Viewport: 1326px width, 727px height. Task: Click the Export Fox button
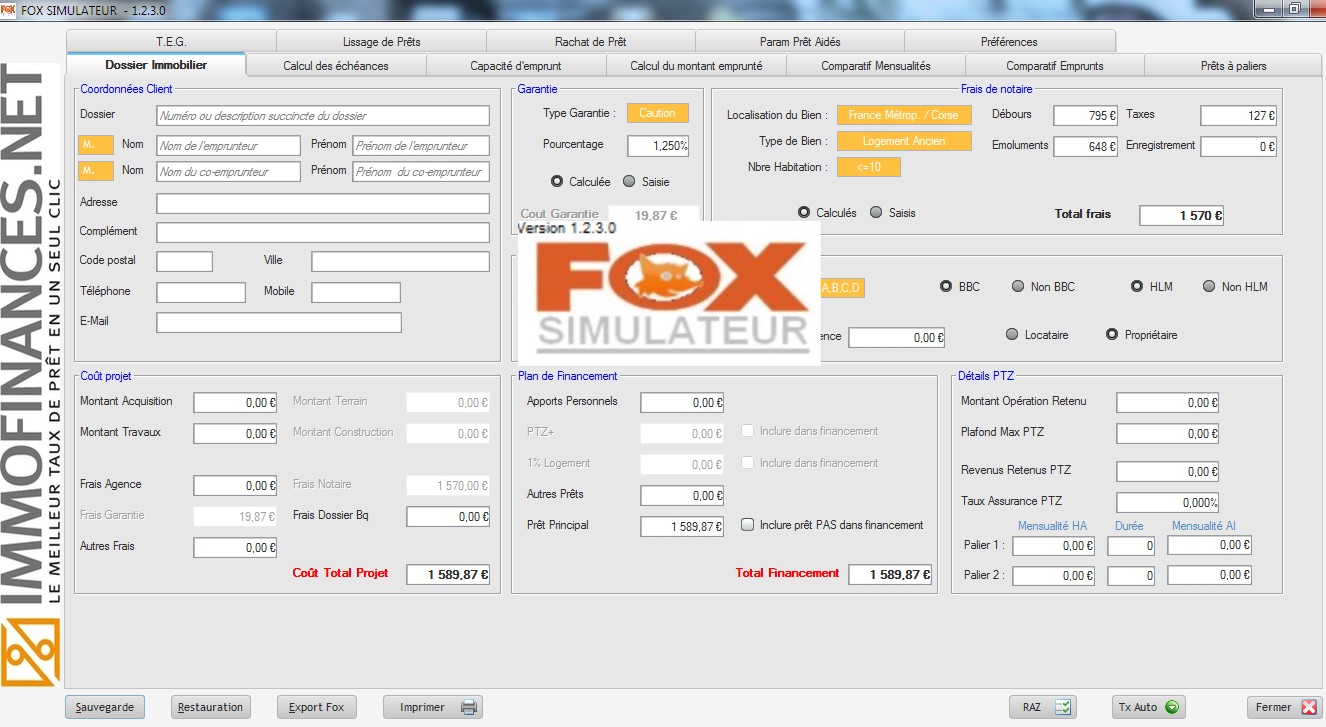point(316,706)
